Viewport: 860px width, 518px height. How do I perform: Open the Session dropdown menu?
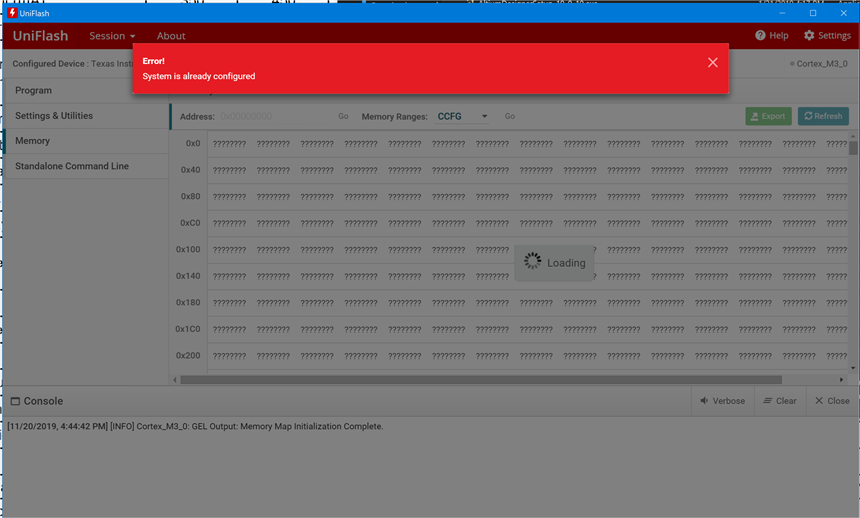(x=112, y=36)
